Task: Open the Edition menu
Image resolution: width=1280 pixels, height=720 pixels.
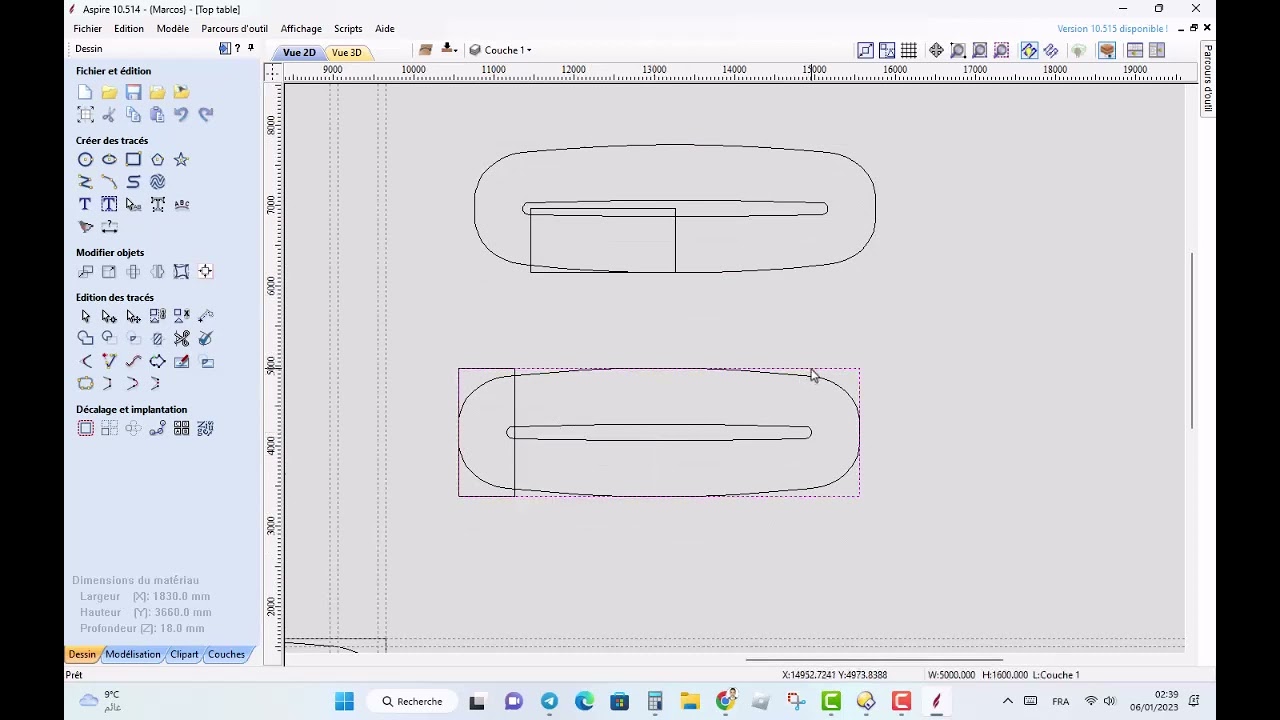Action: (x=129, y=28)
